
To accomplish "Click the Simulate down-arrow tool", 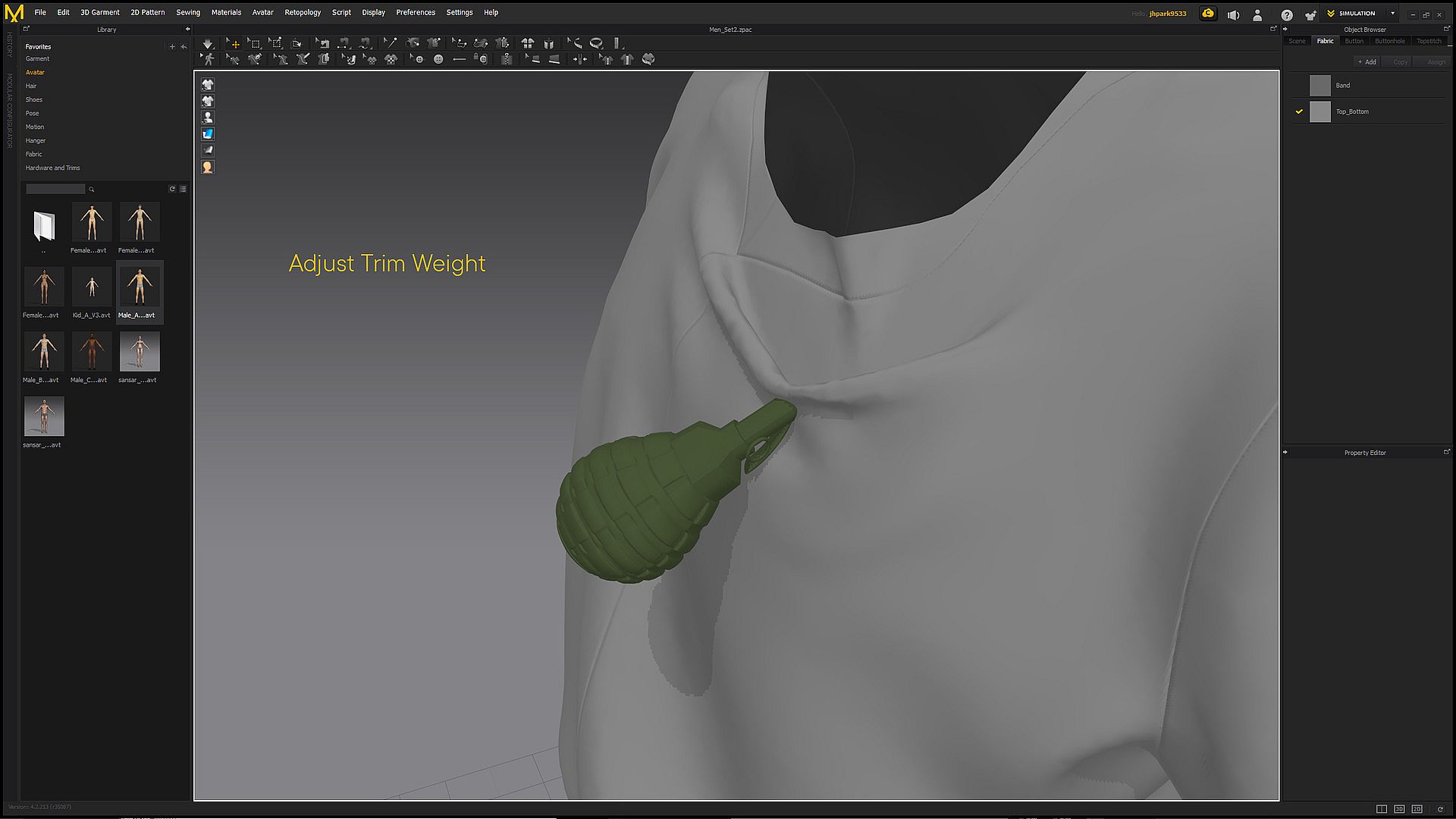I will pos(208,43).
